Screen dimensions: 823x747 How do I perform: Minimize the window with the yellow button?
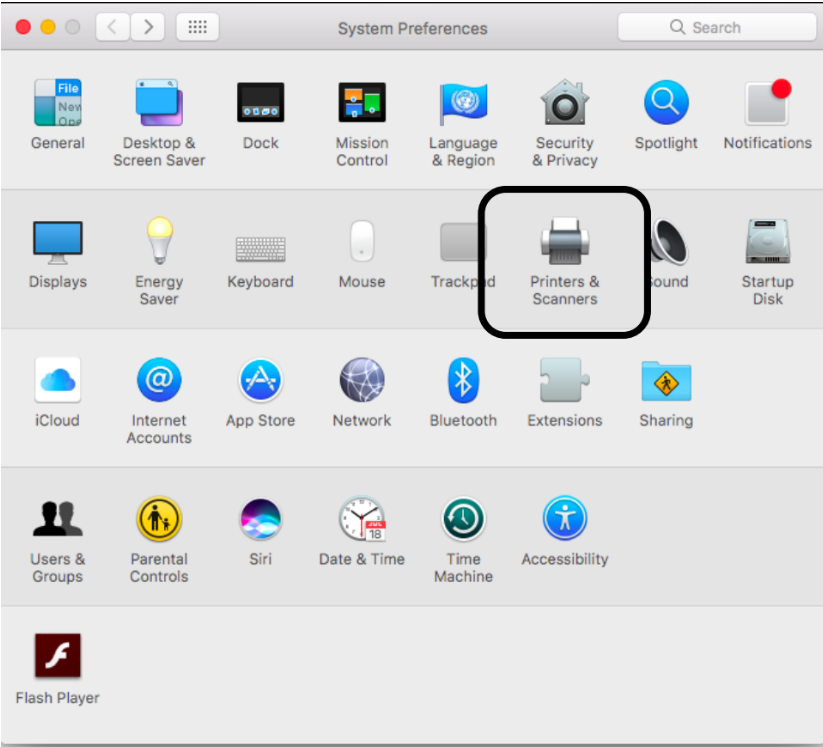48,27
